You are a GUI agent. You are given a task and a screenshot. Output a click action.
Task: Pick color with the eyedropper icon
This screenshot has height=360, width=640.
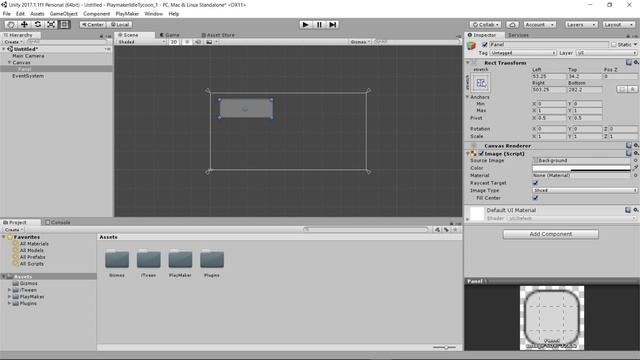pyautogui.click(x=636, y=168)
